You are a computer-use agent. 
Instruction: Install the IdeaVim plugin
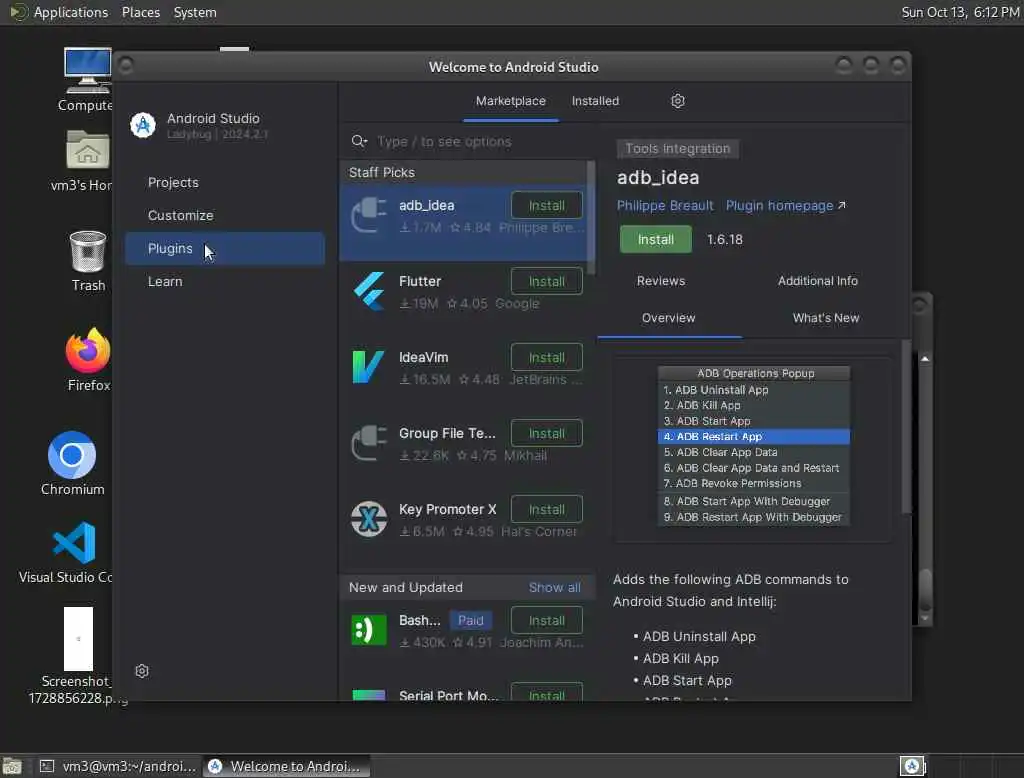(547, 357)
